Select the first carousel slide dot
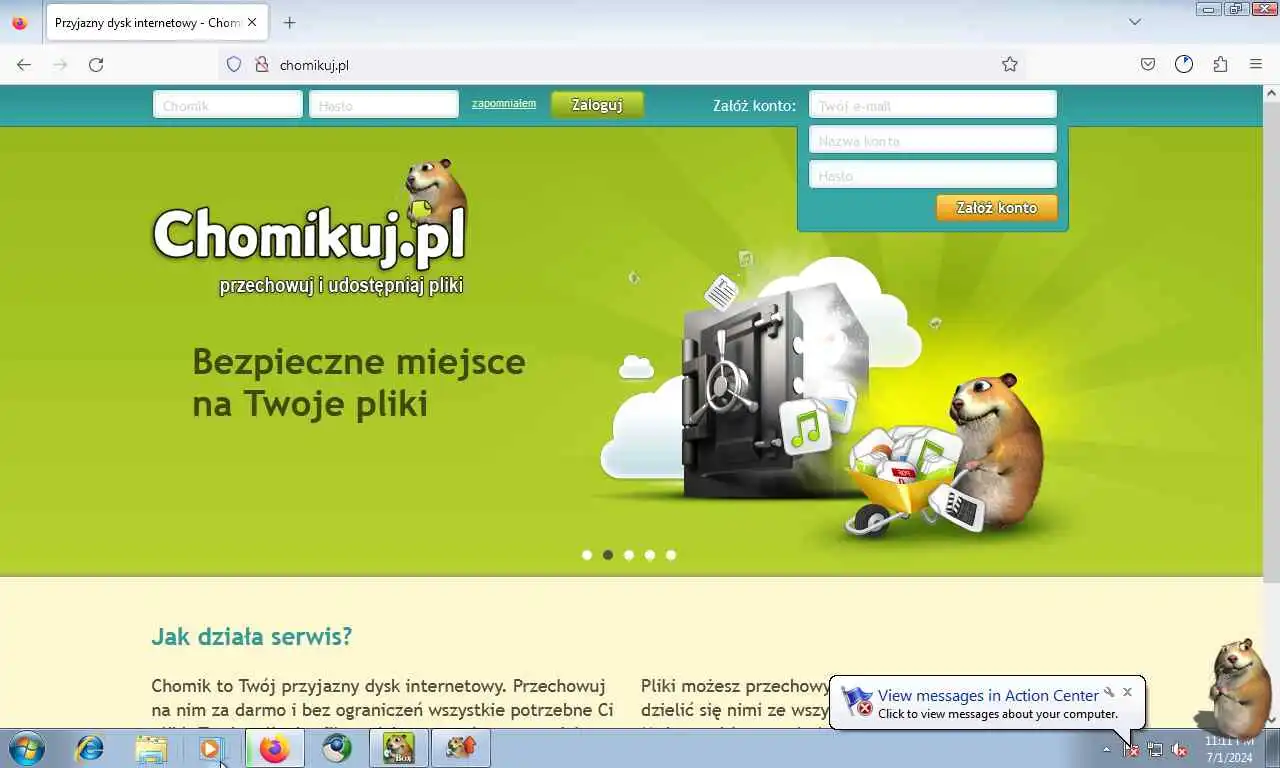 coord(587,555)
